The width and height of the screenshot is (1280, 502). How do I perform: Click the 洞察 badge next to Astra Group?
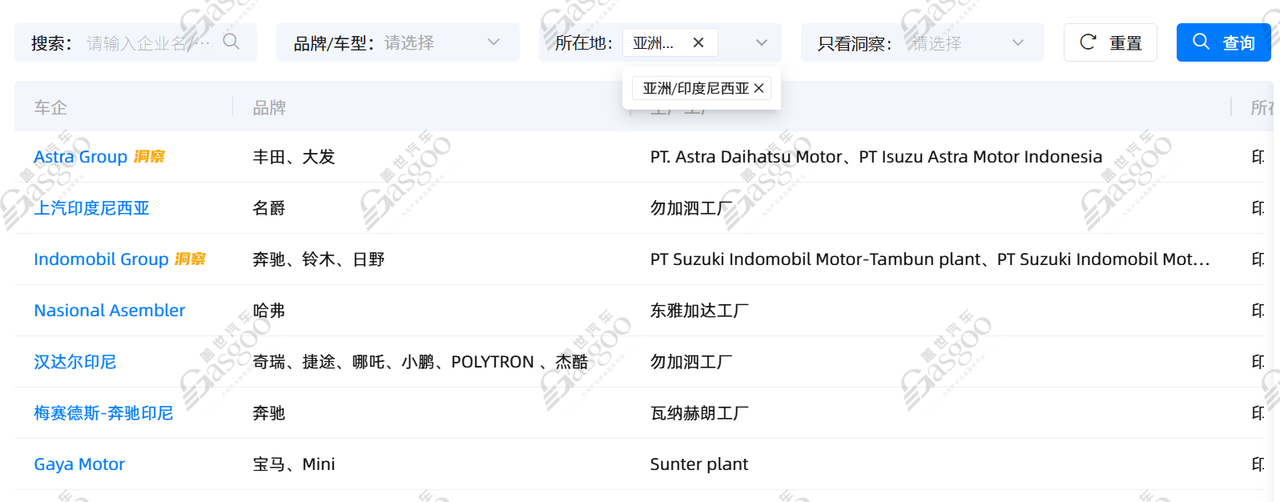click(x=149, y=157)
